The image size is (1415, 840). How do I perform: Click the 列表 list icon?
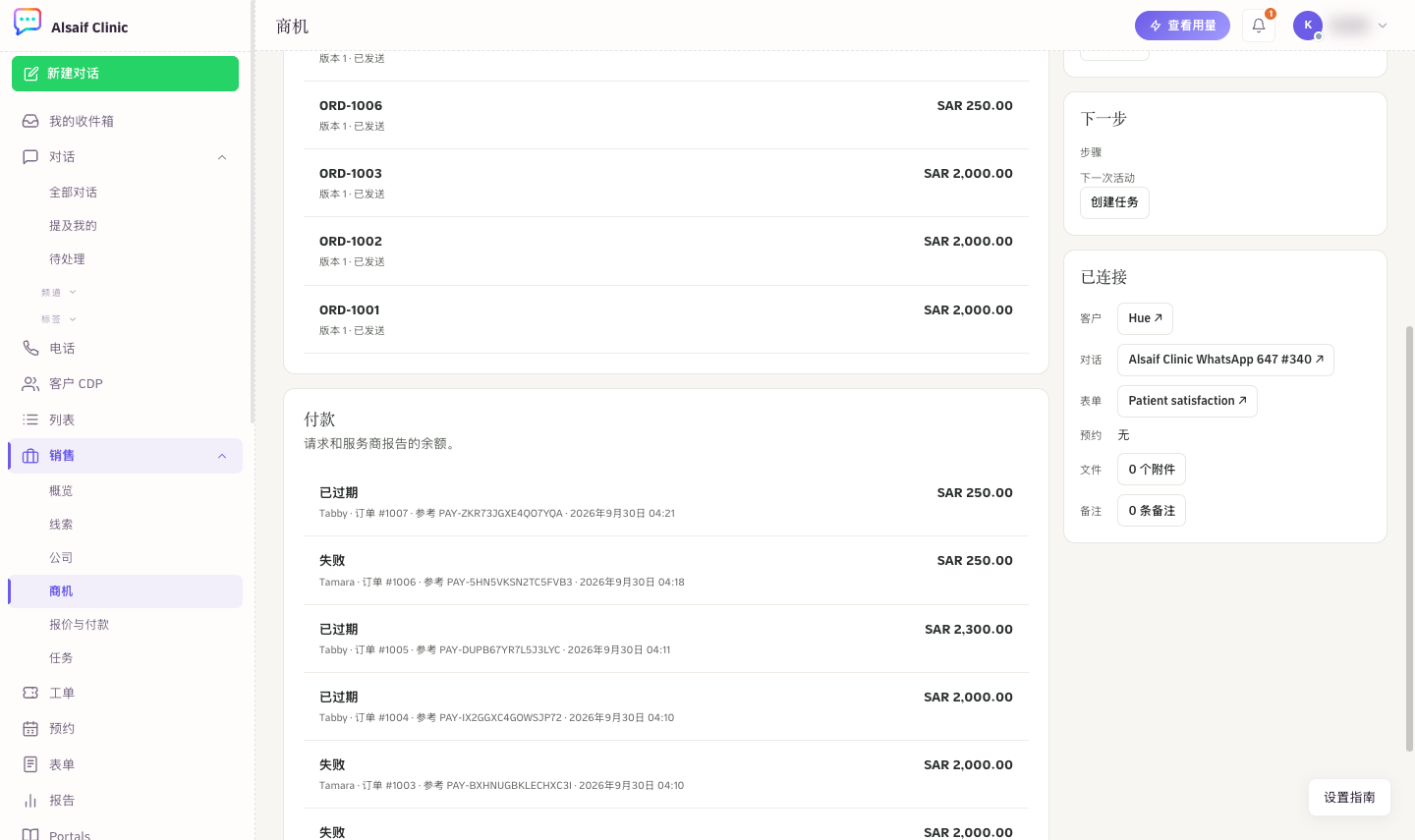pyautogui.click(x=30, y=420)
